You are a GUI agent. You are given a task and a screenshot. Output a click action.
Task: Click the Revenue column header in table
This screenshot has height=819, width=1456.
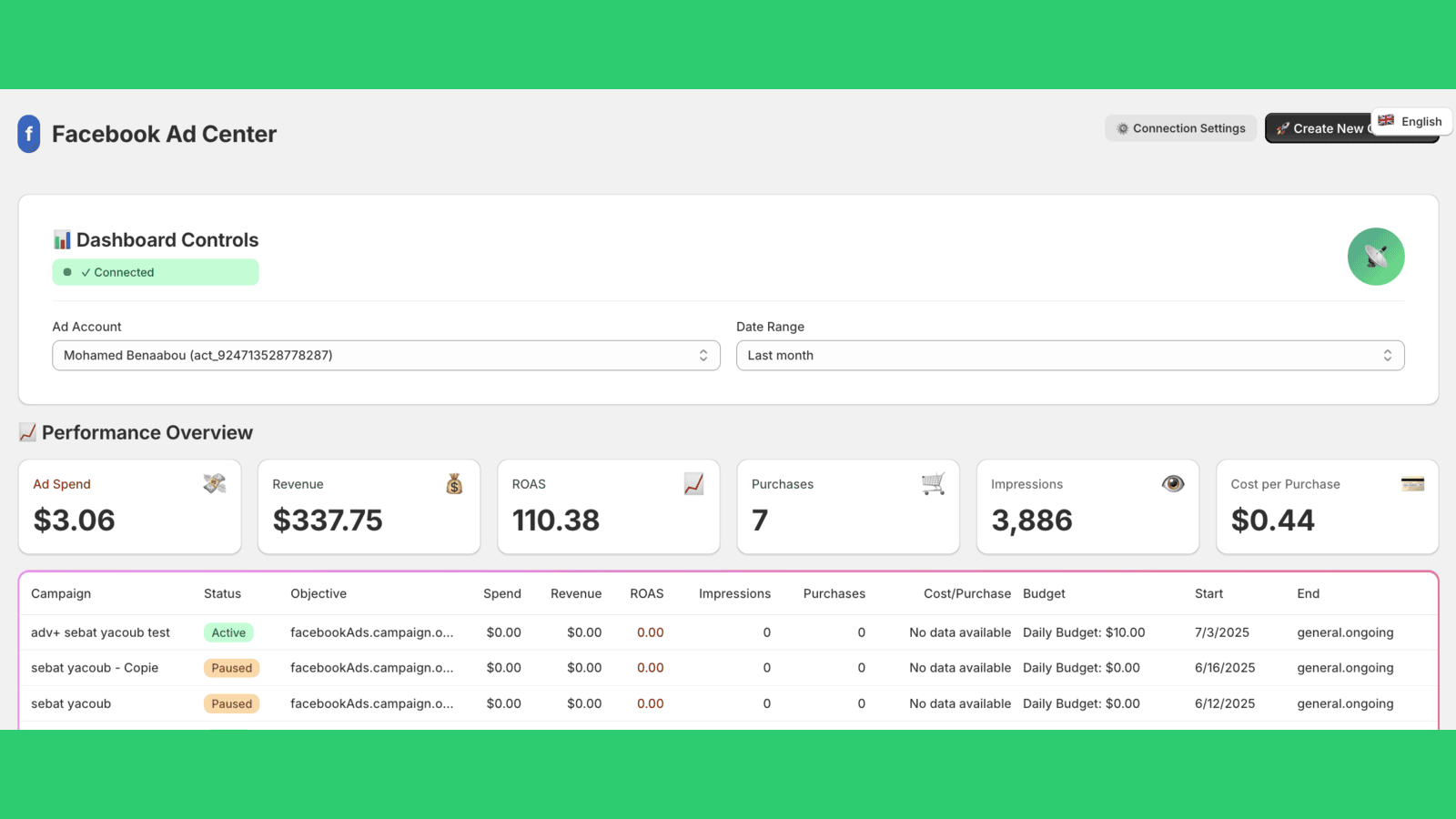click(576, 593)
